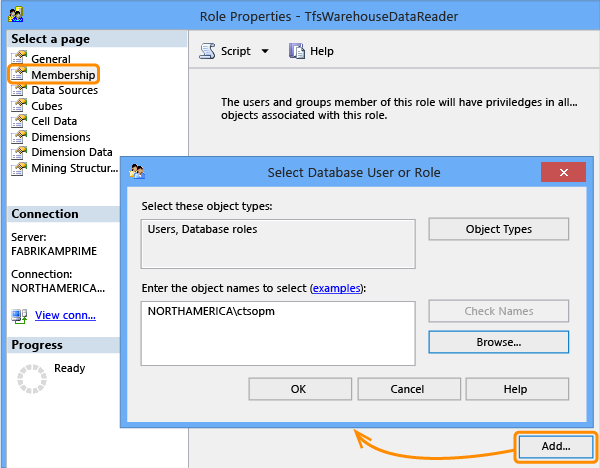Click the NORTHAMERICA... connection value

[x=58, y=288]
